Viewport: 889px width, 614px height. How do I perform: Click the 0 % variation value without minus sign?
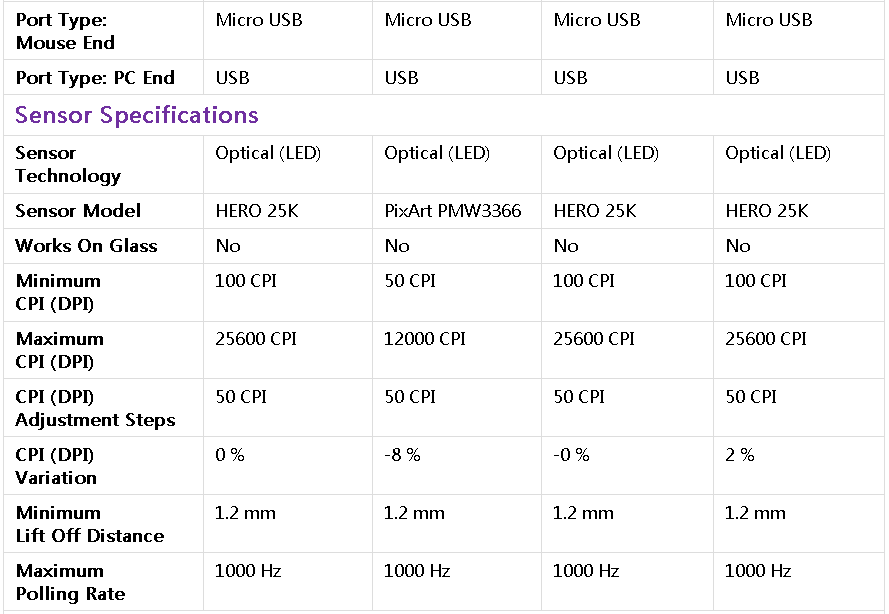[230, 455]
